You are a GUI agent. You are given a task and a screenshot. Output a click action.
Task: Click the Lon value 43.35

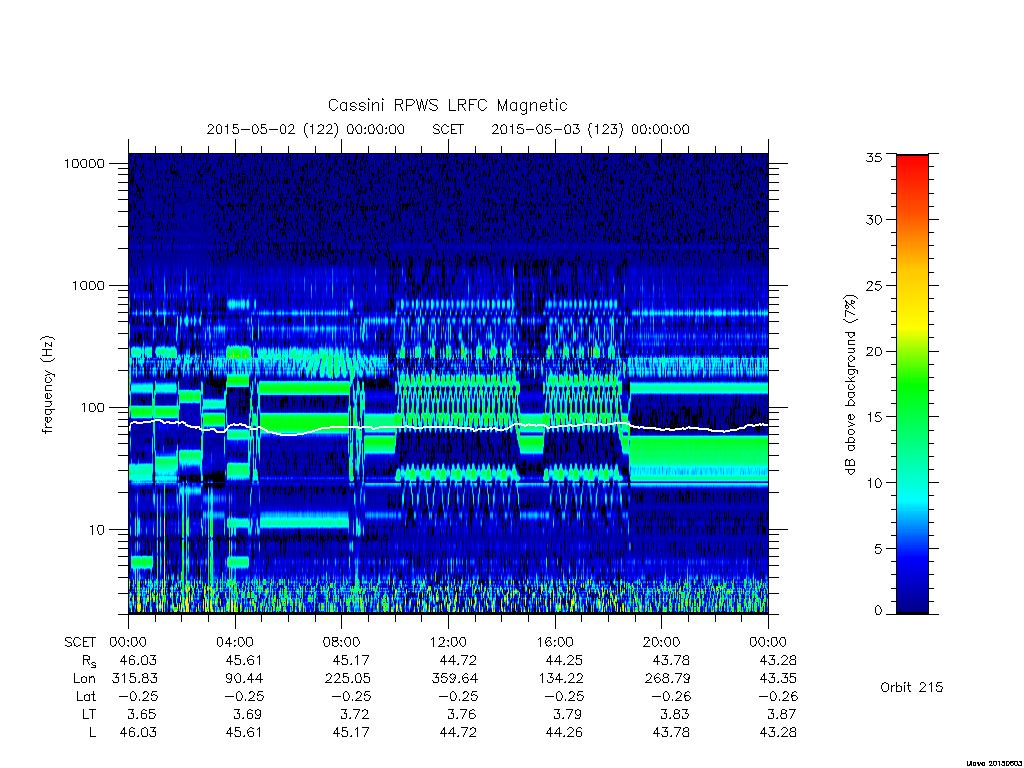778,679
